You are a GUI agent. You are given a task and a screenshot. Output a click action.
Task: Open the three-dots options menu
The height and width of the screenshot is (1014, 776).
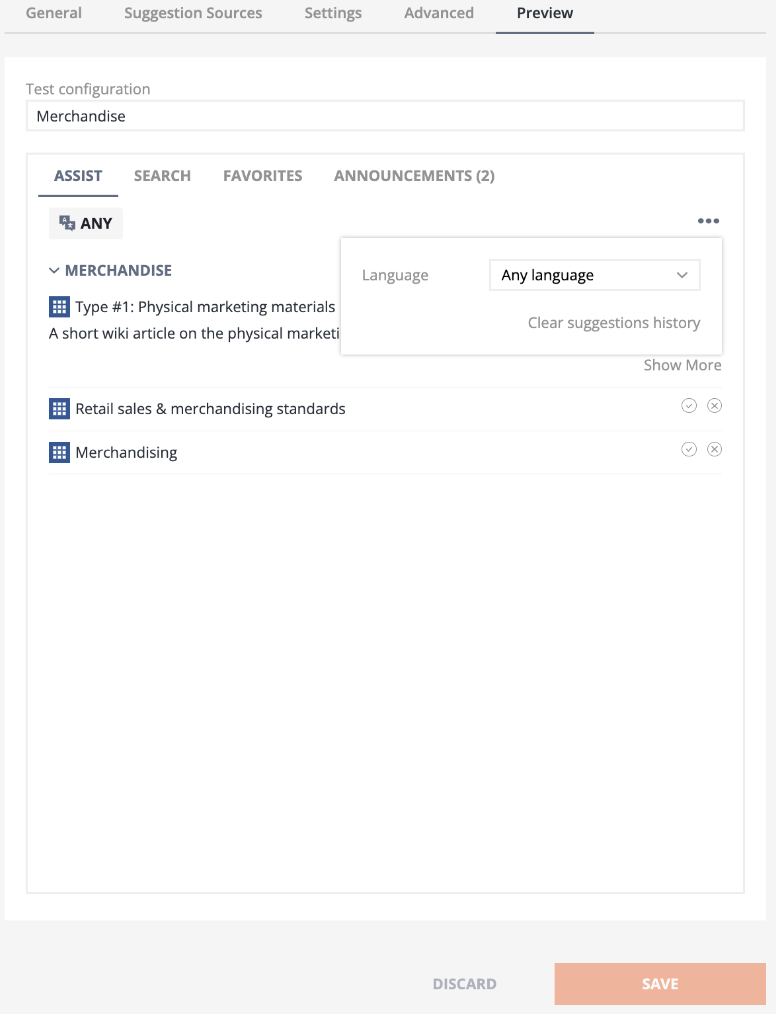(708, 221)
